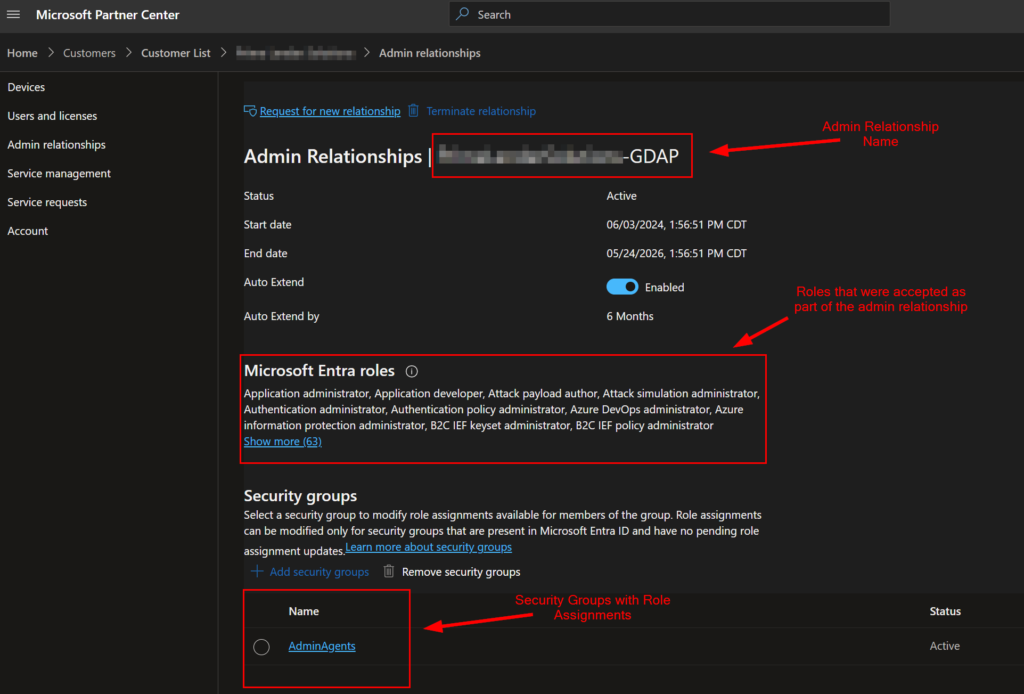Go to Service management in the sidebar
This screenshot has width=1024, height=694.
(59, 174)
